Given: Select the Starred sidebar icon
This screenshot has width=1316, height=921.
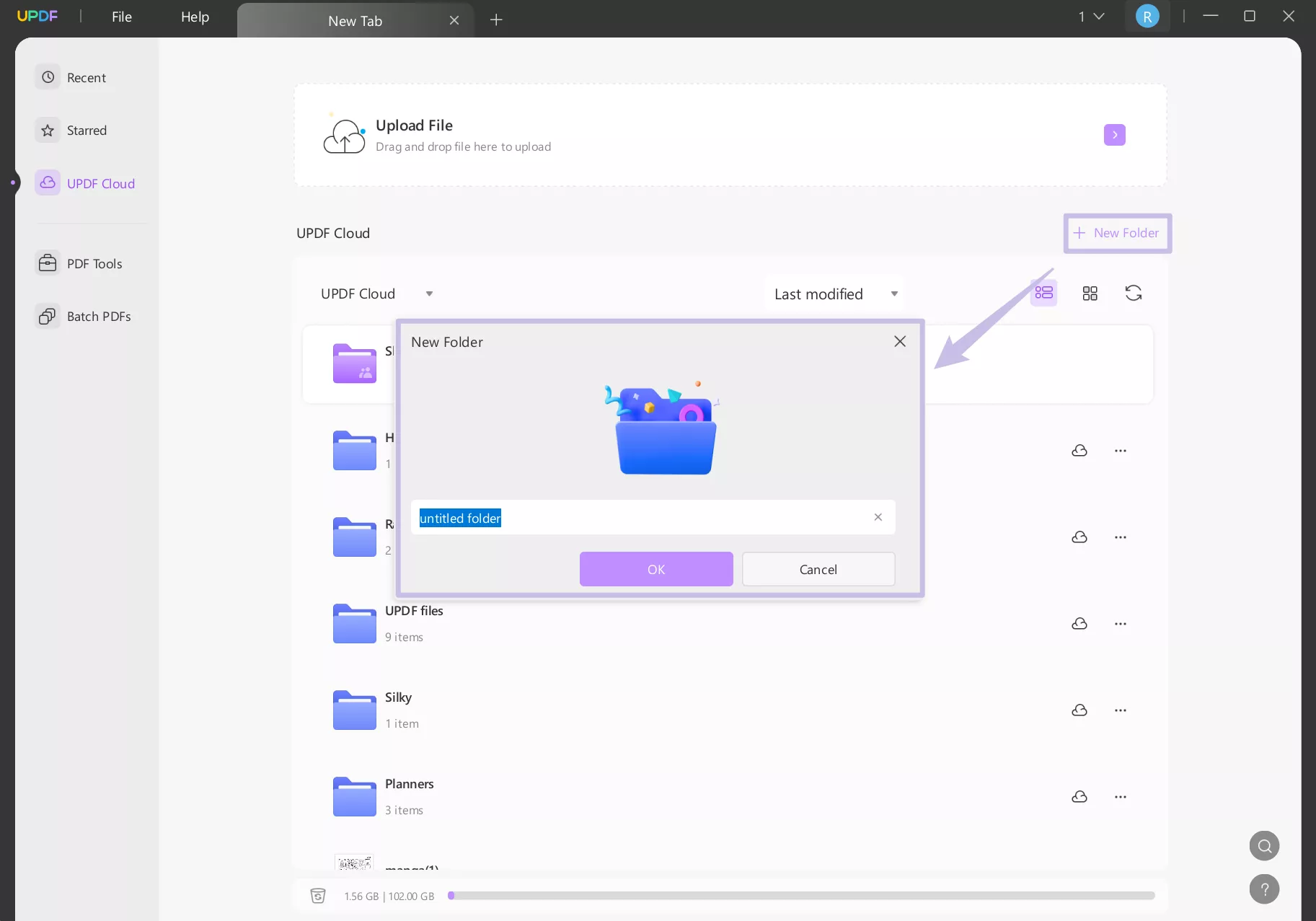Looking at the screenshot, I should pos(47,130).
